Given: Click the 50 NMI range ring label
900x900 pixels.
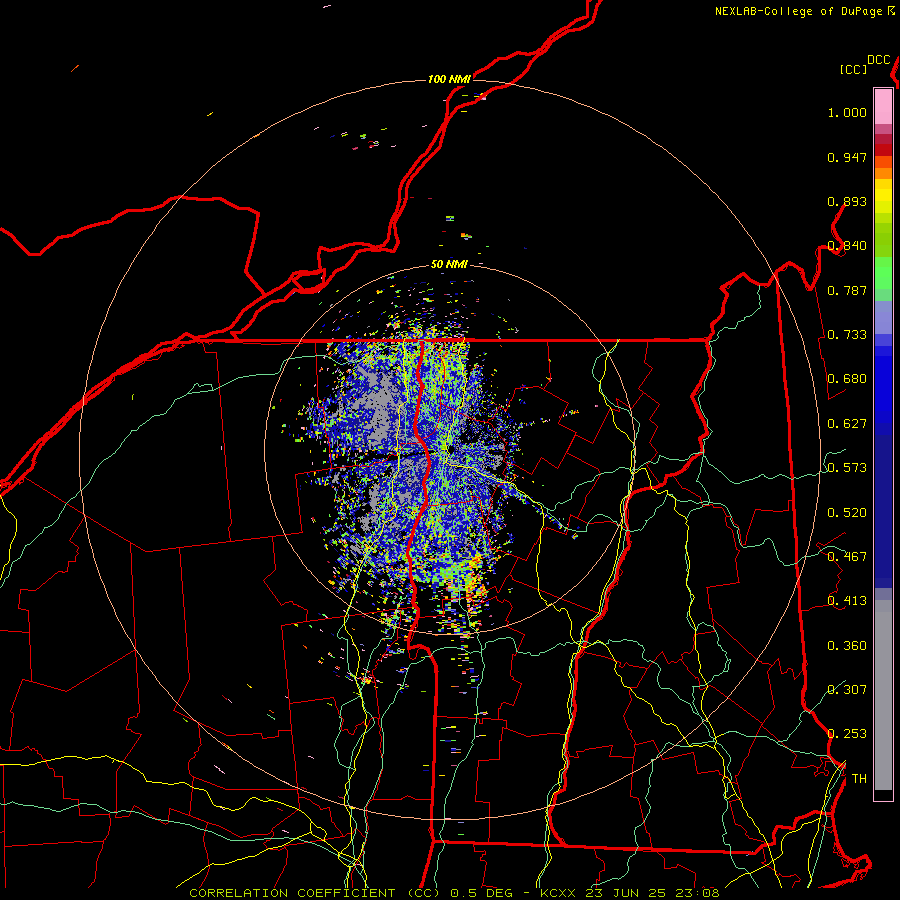Looking at the screenshot, I should pyautogui.click(x=449, y=264).
